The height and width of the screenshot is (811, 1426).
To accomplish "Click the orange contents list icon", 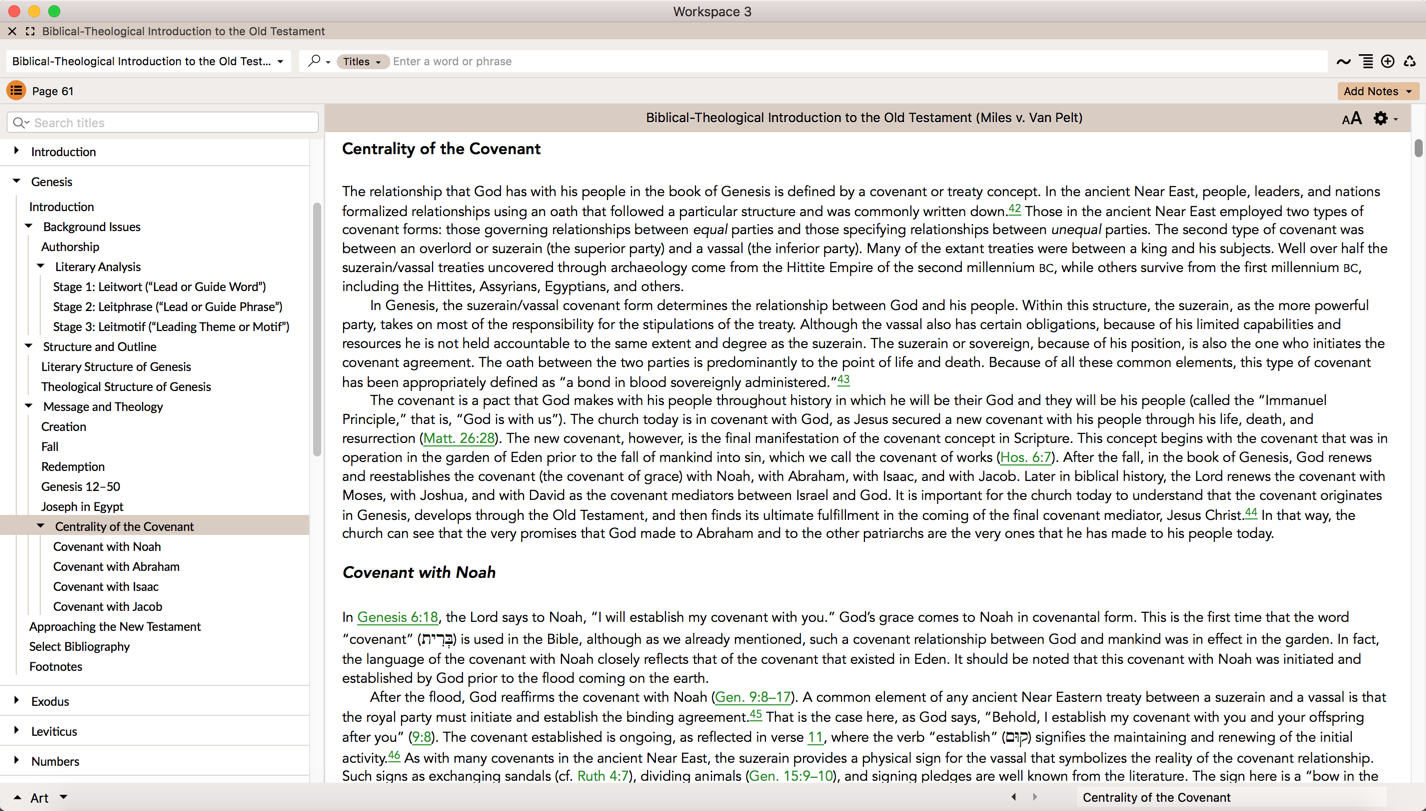I will click(16, 91).
